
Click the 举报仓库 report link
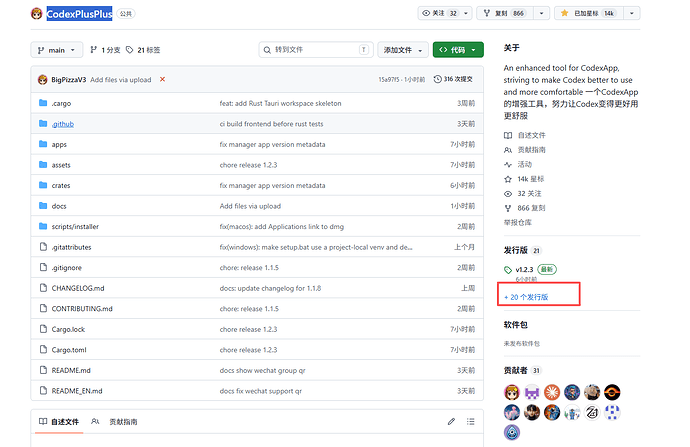[518, 223]
